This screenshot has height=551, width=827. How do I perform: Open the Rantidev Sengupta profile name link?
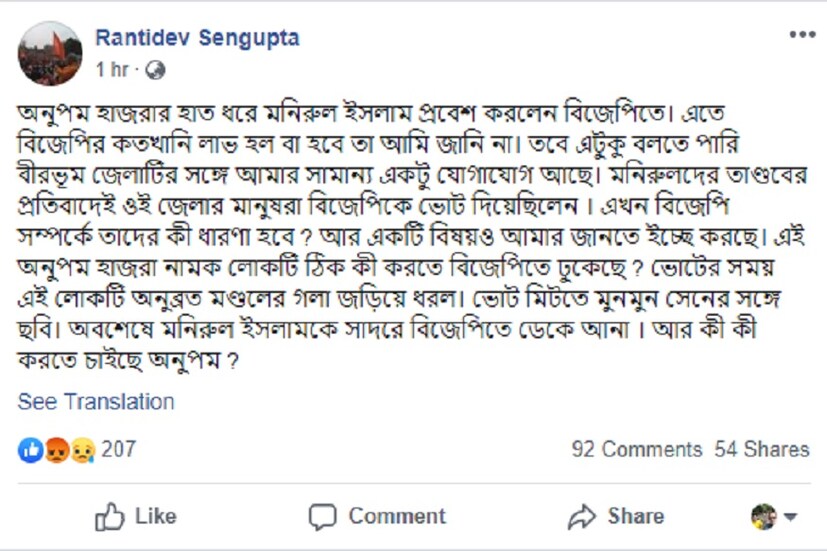point(197,38)
